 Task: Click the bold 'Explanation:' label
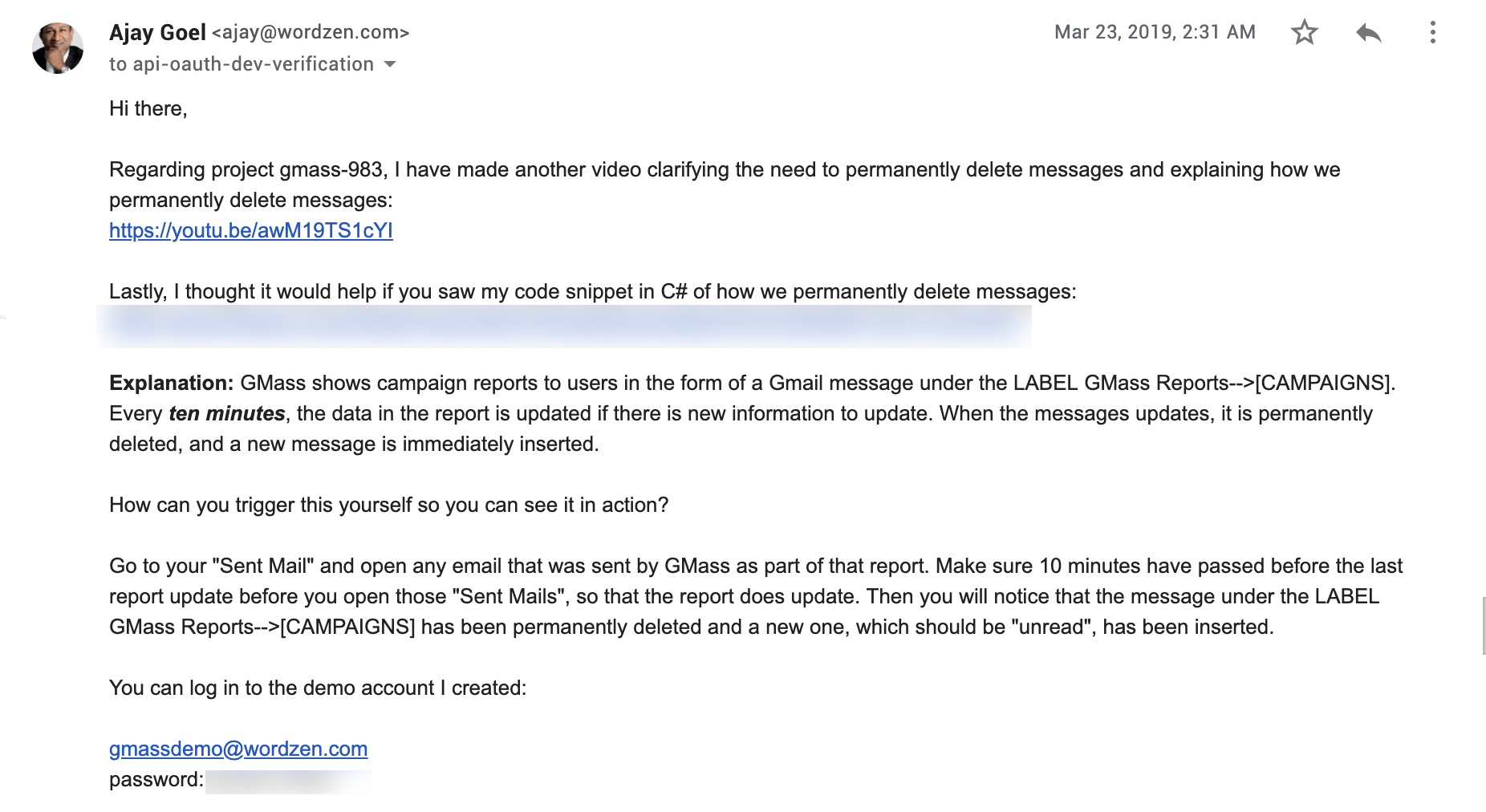171,383
